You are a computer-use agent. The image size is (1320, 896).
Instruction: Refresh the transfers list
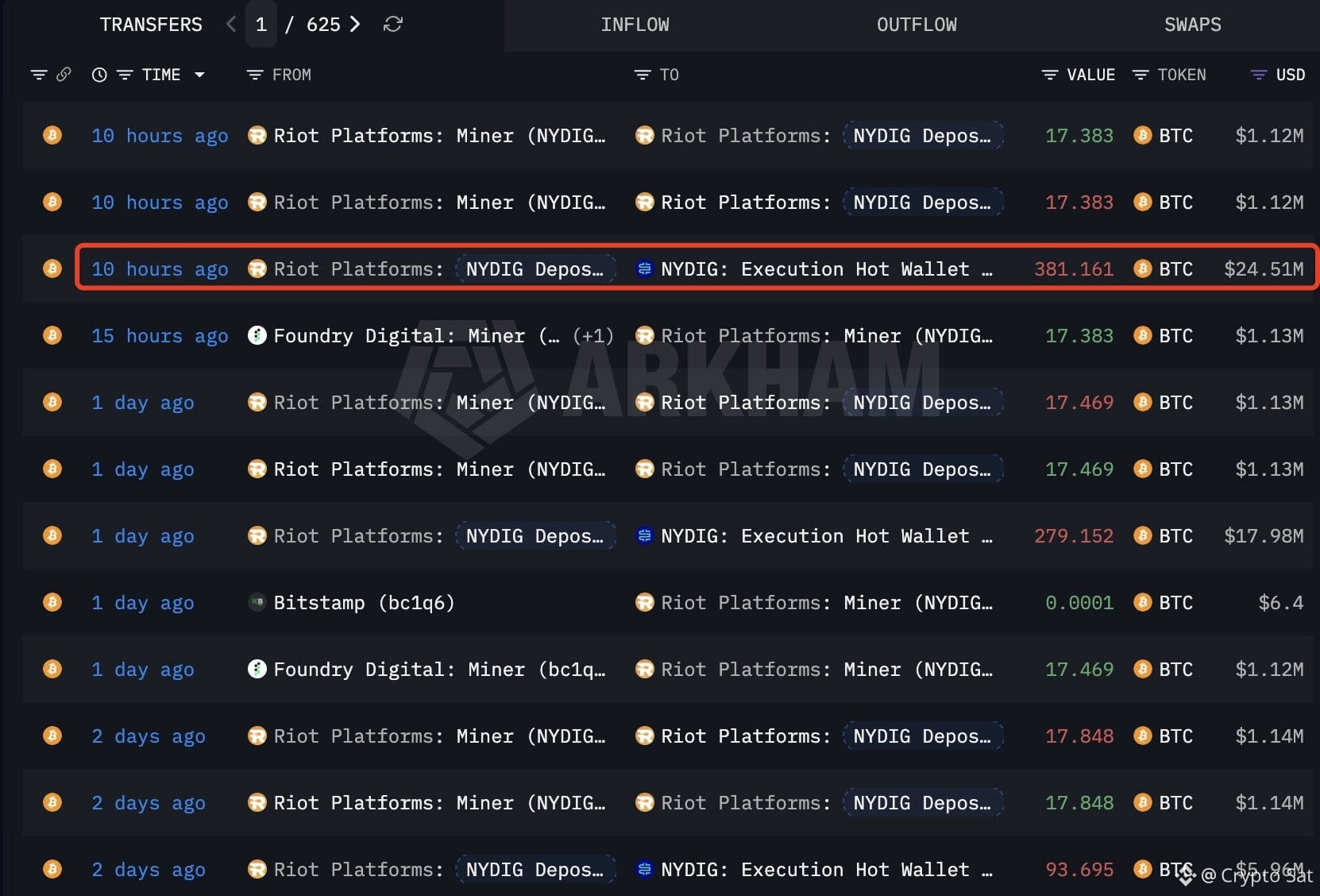tap(392, 25)
